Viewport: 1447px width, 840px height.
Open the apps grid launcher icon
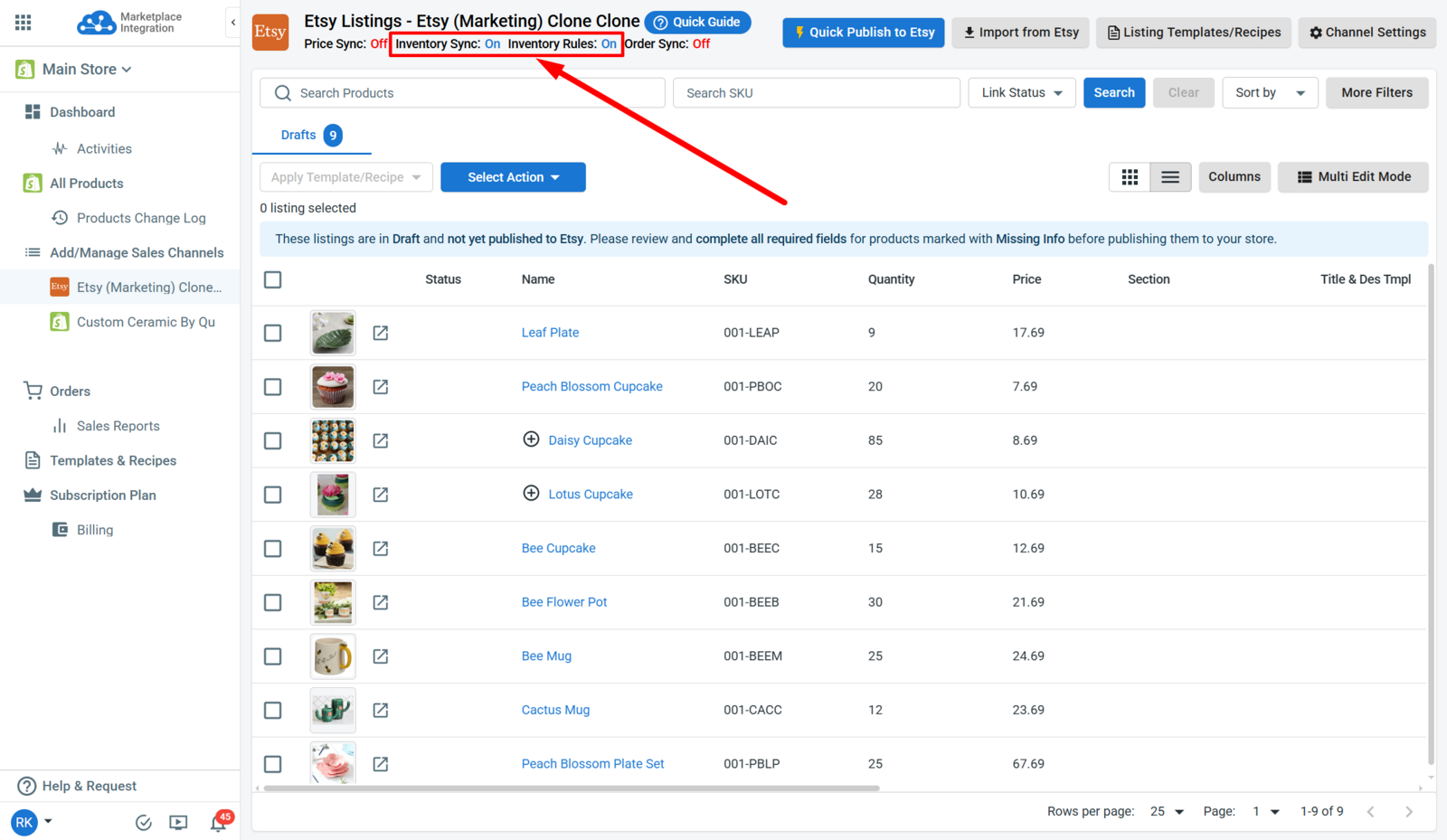point(24,23)
